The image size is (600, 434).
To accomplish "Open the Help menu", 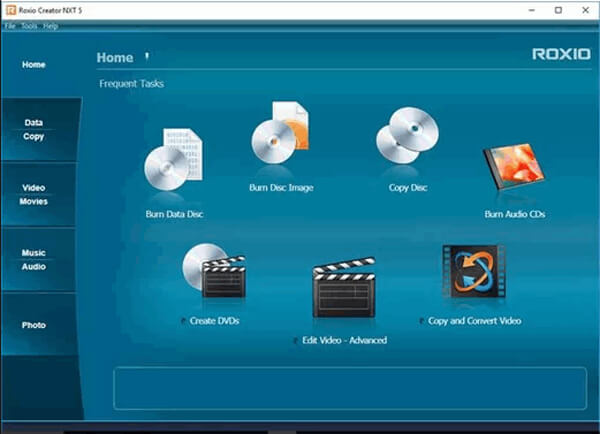I will (50, 26).
